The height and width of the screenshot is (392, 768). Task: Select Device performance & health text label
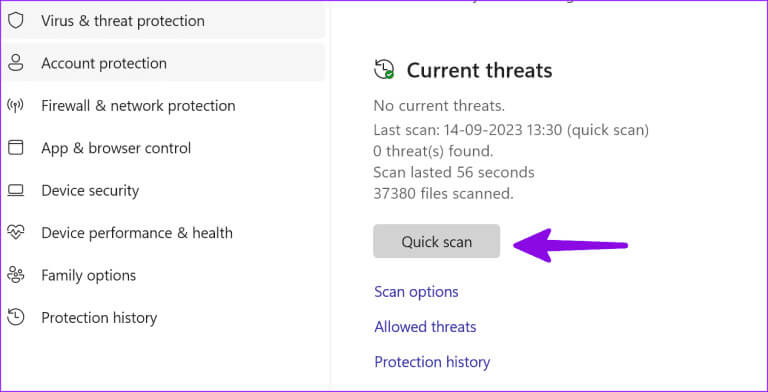tap(137, 233)
